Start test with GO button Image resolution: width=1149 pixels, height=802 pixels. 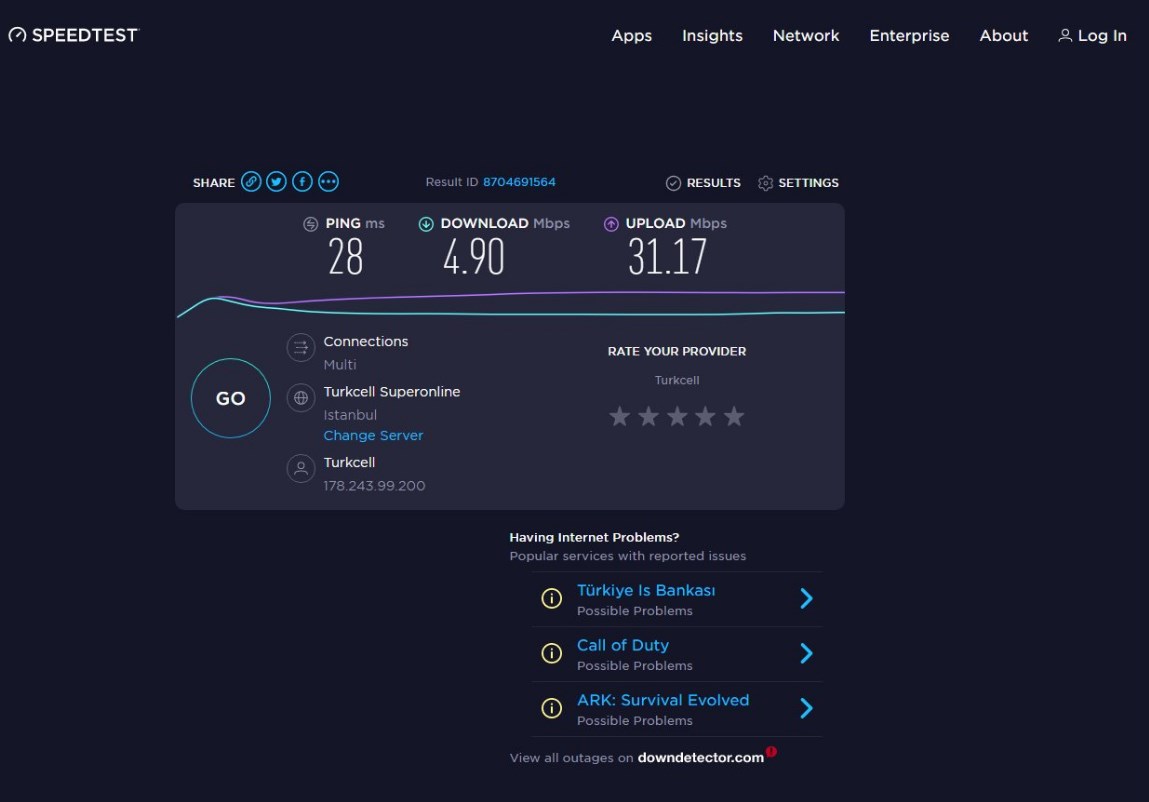pyautogui.click(x=231, y=398)
